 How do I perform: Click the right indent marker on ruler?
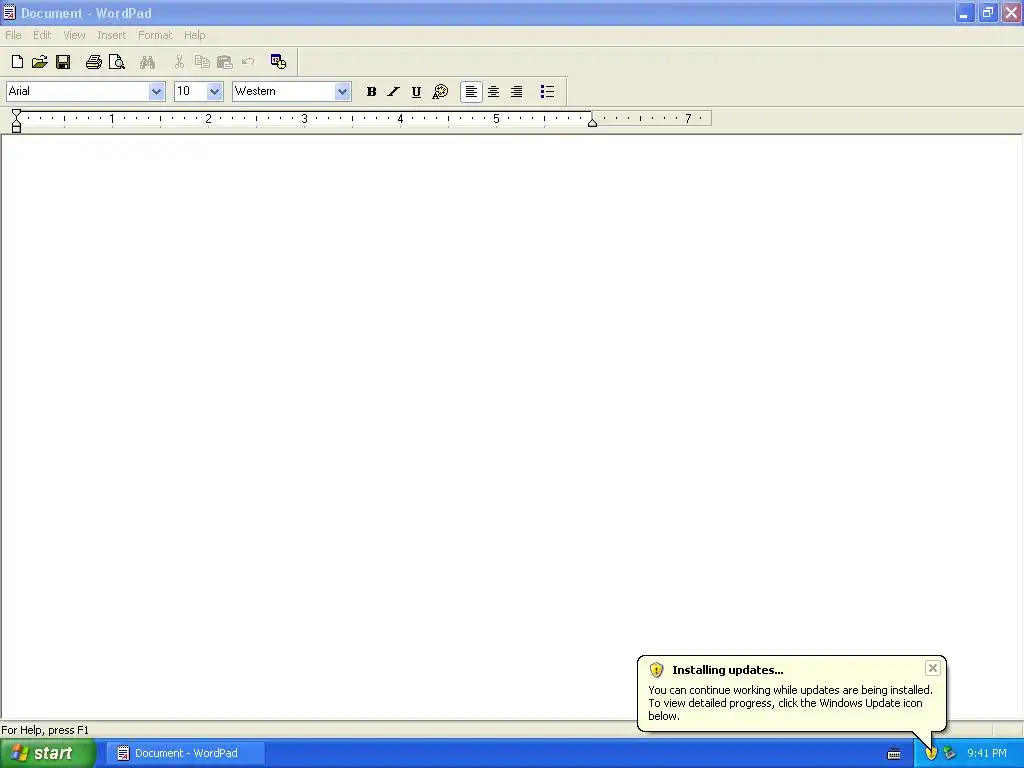point(592,122)
